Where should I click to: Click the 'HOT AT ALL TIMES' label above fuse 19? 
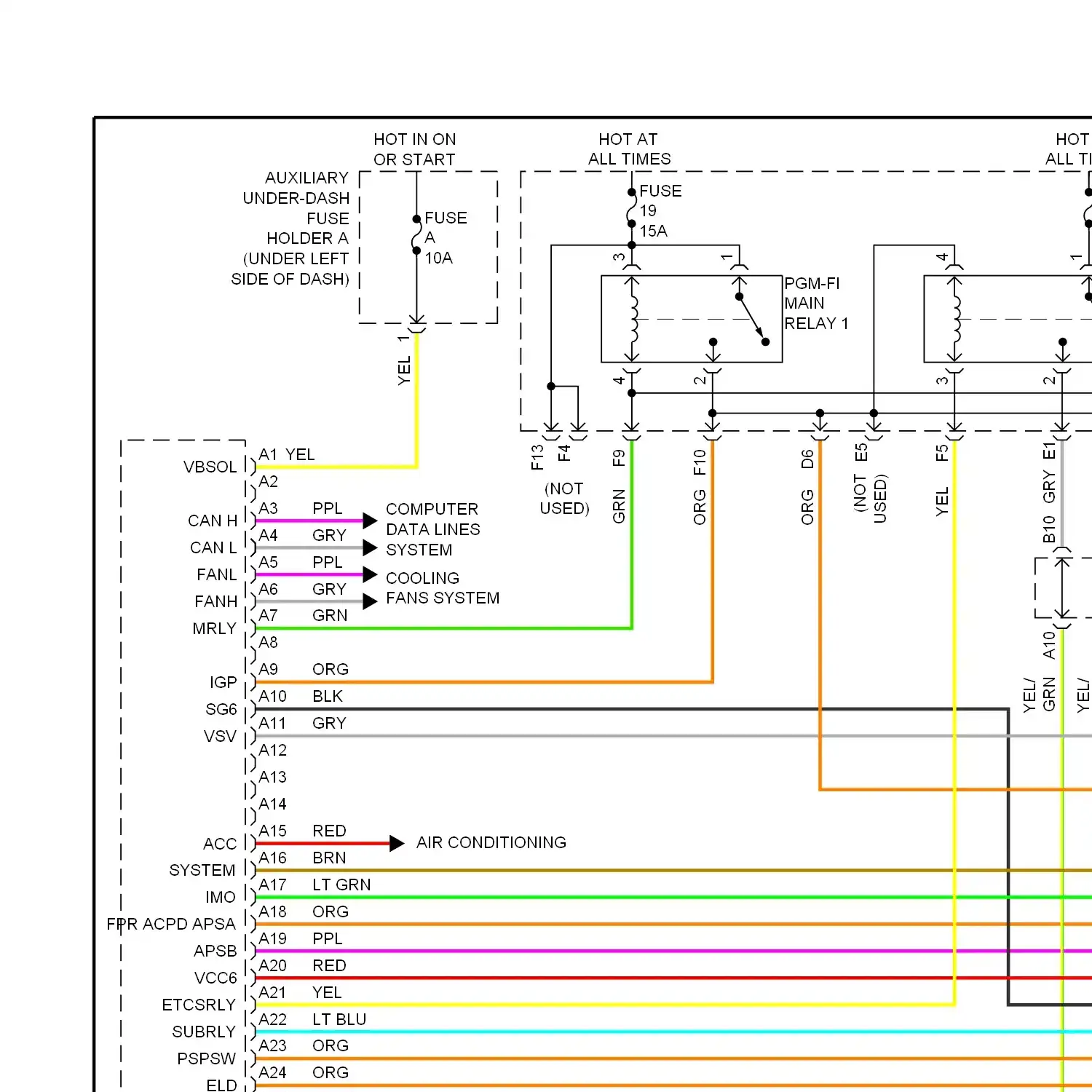coord(630,149)
